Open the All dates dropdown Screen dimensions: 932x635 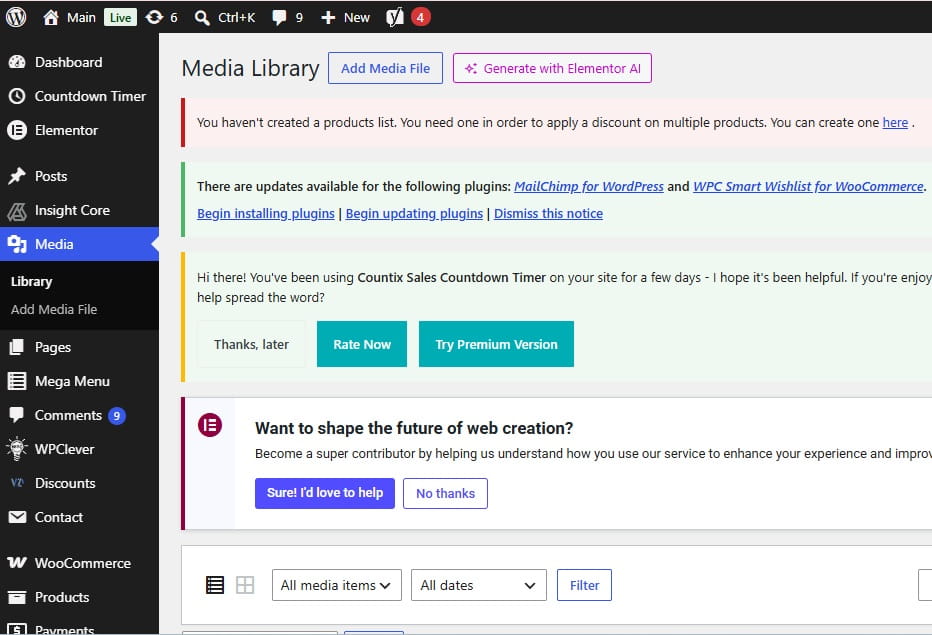pyautogui.click(x=478, y=585)
